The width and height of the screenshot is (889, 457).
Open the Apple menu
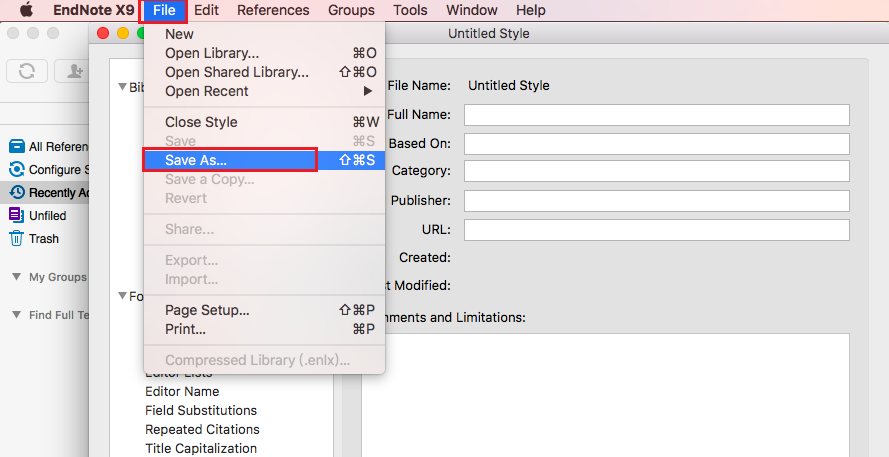pos(27,10)
